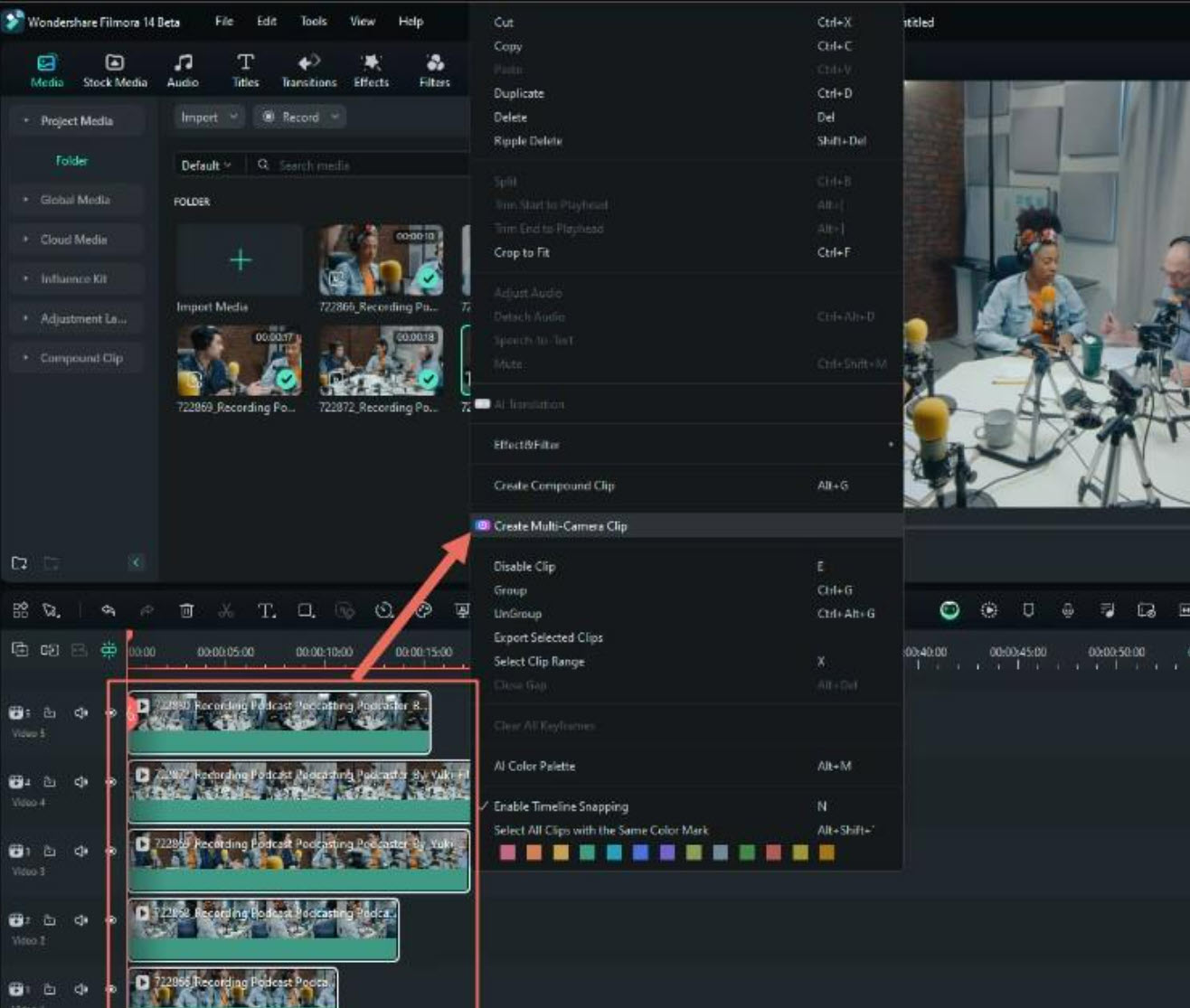
Task: Choose Create Multi-Camera Clip from context menu
Action: pyautogui.click(x=560, y=526)
